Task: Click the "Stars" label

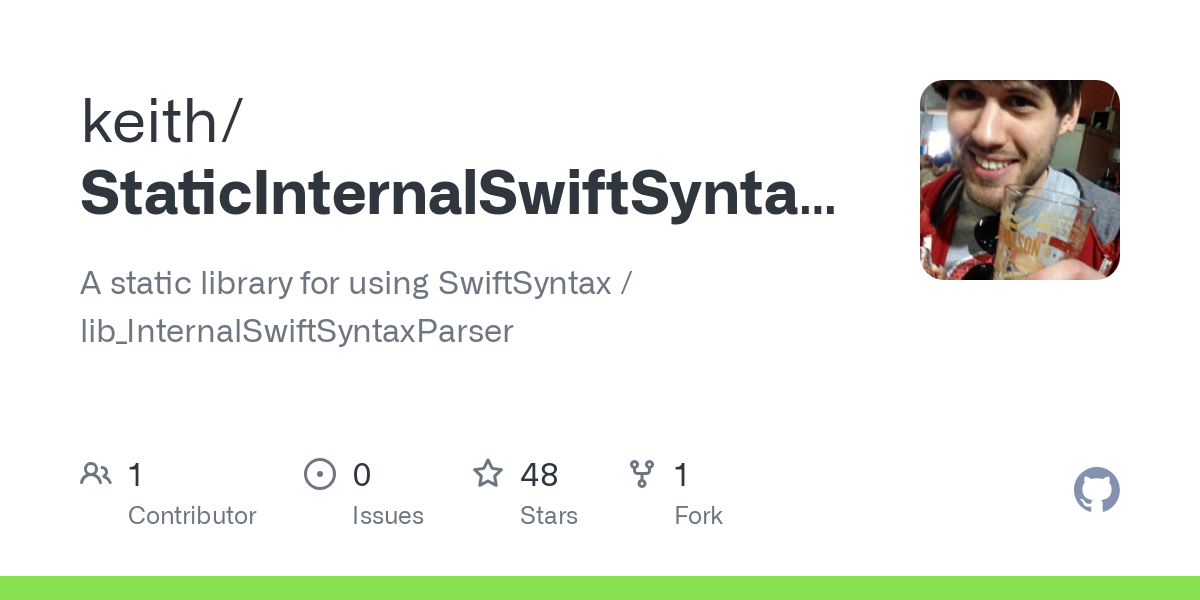Action: 549,516
